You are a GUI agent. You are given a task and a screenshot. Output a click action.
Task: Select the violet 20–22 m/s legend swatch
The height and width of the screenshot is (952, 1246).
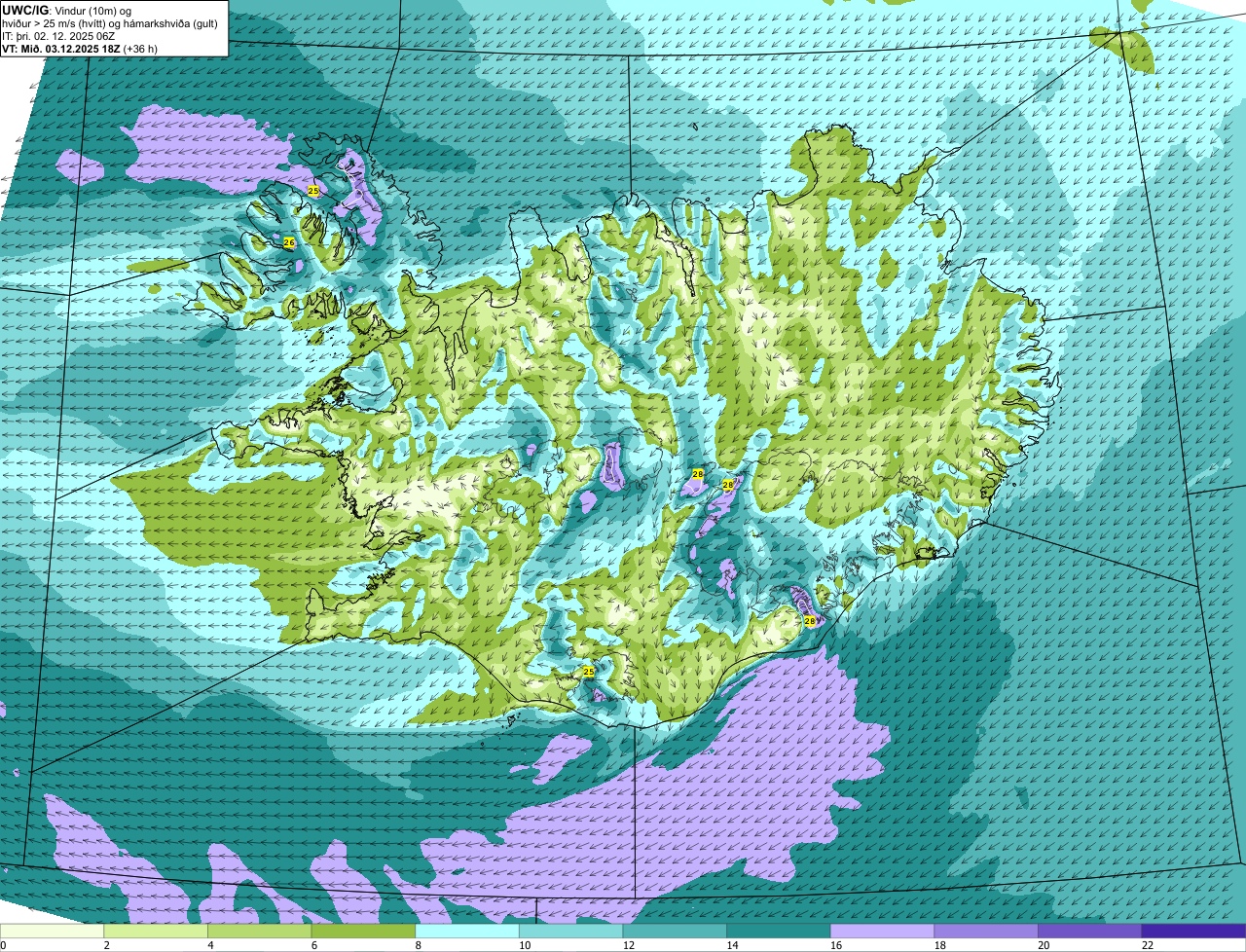1089,931
